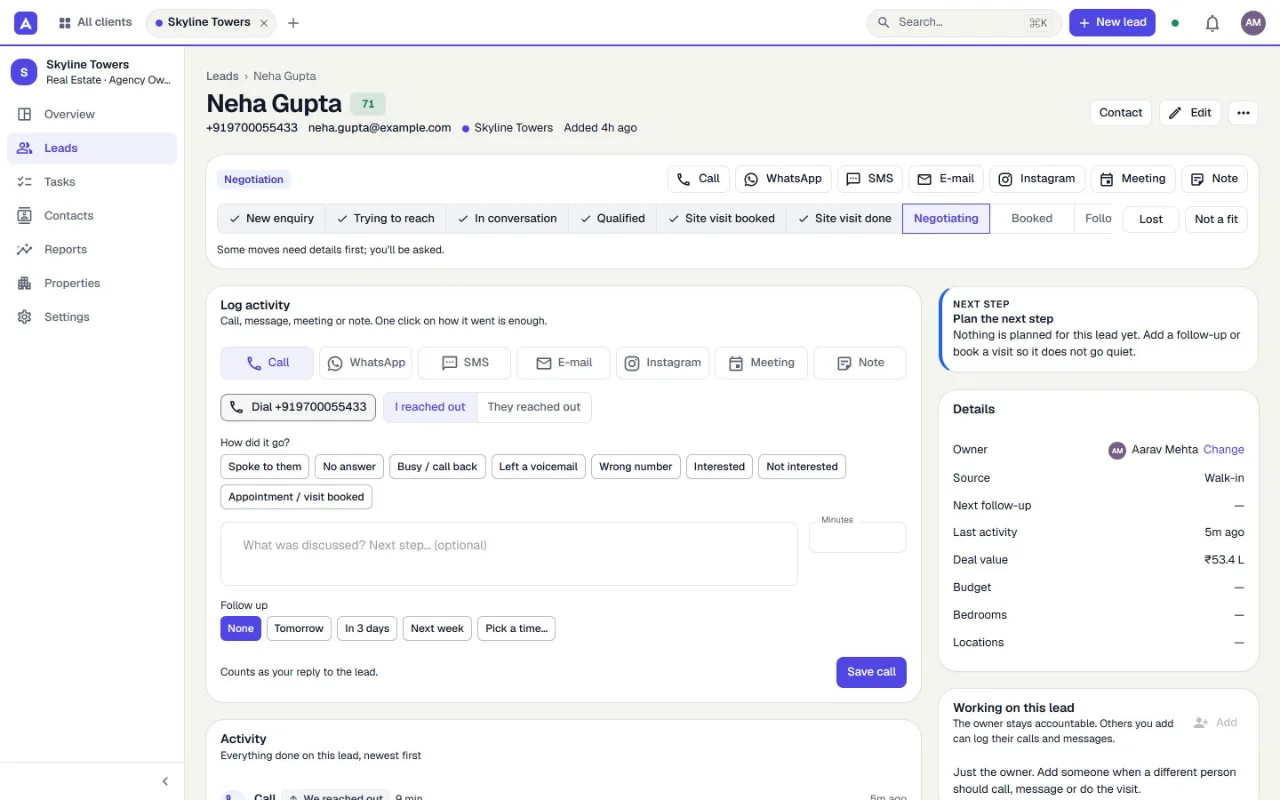Viewport: 1280px width, 800px height.
Task: Open the notifications bell
Action: point(1212,23)
